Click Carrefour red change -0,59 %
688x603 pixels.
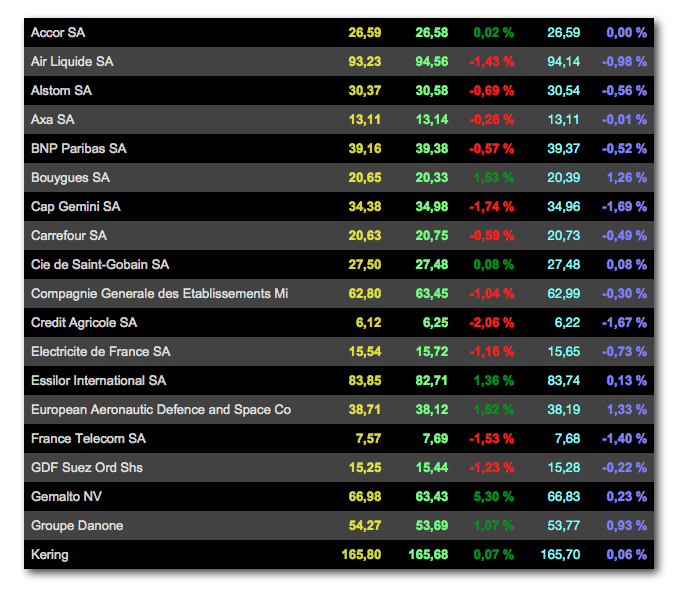(491, 235)
